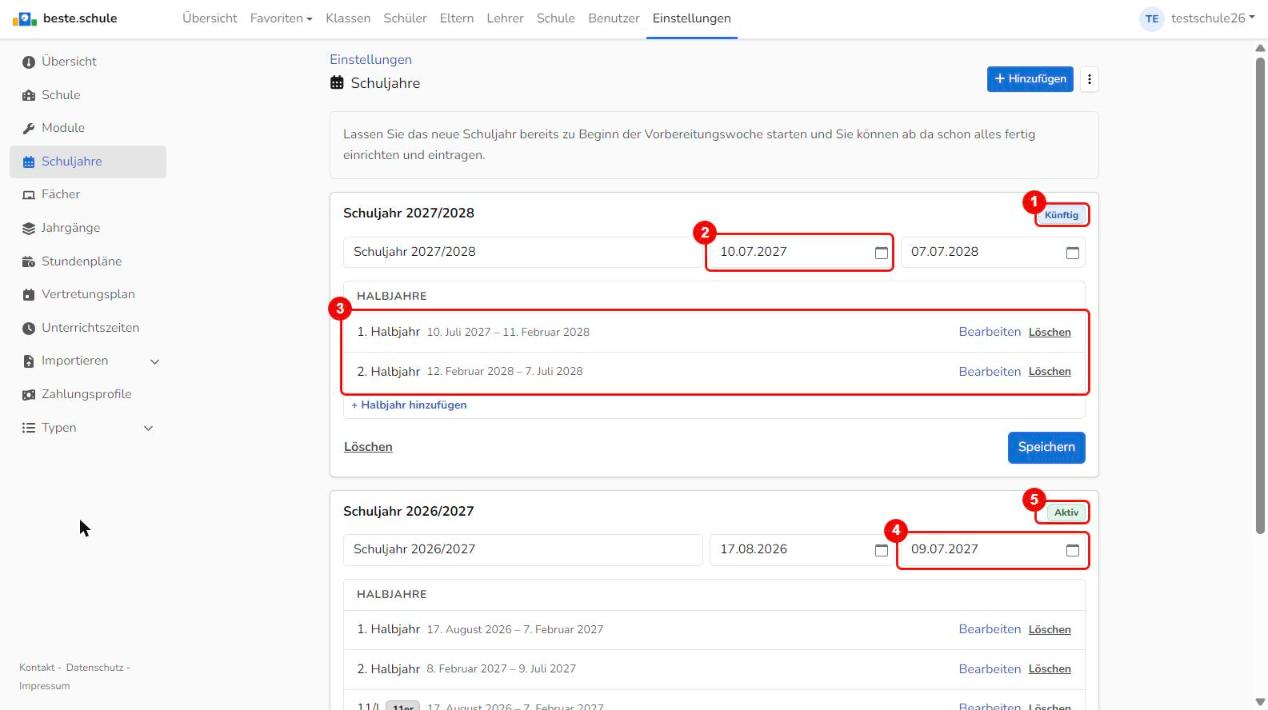Screen dimensions: 1268x710
Task: Open the Eltern tab
Action: point(457,18)
